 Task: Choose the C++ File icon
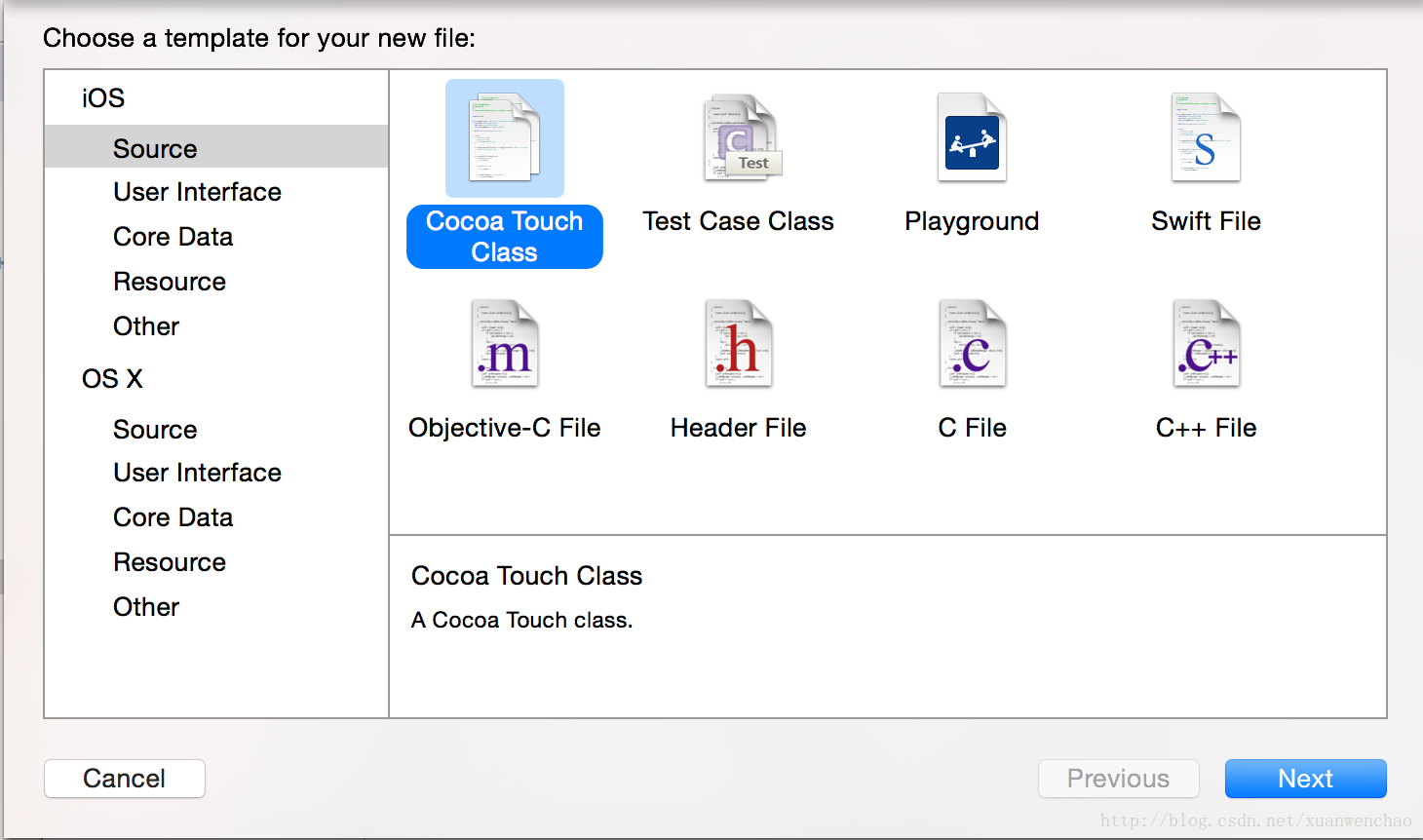1206,344
